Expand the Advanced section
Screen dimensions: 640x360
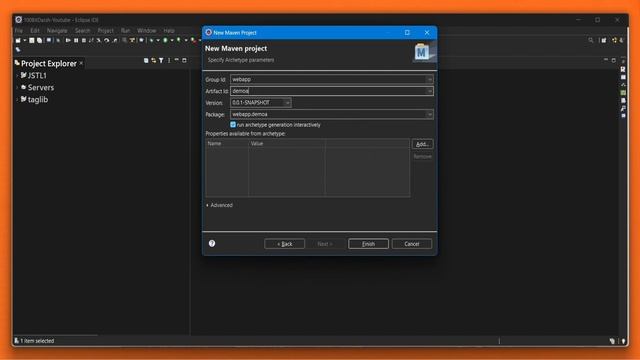207,205
